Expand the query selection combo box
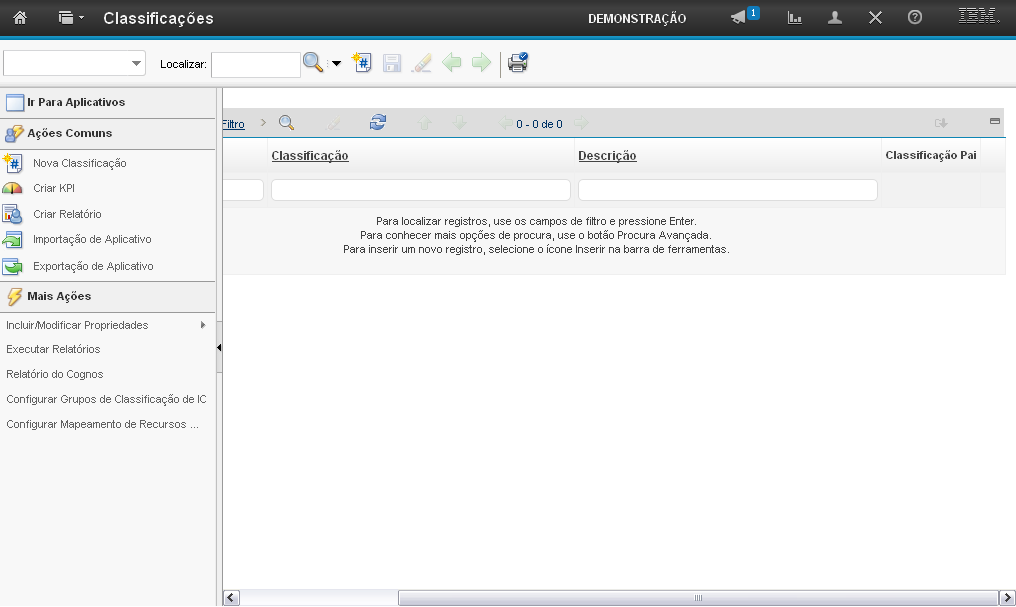Viewport: 1016px width, 607px height. 136,64
